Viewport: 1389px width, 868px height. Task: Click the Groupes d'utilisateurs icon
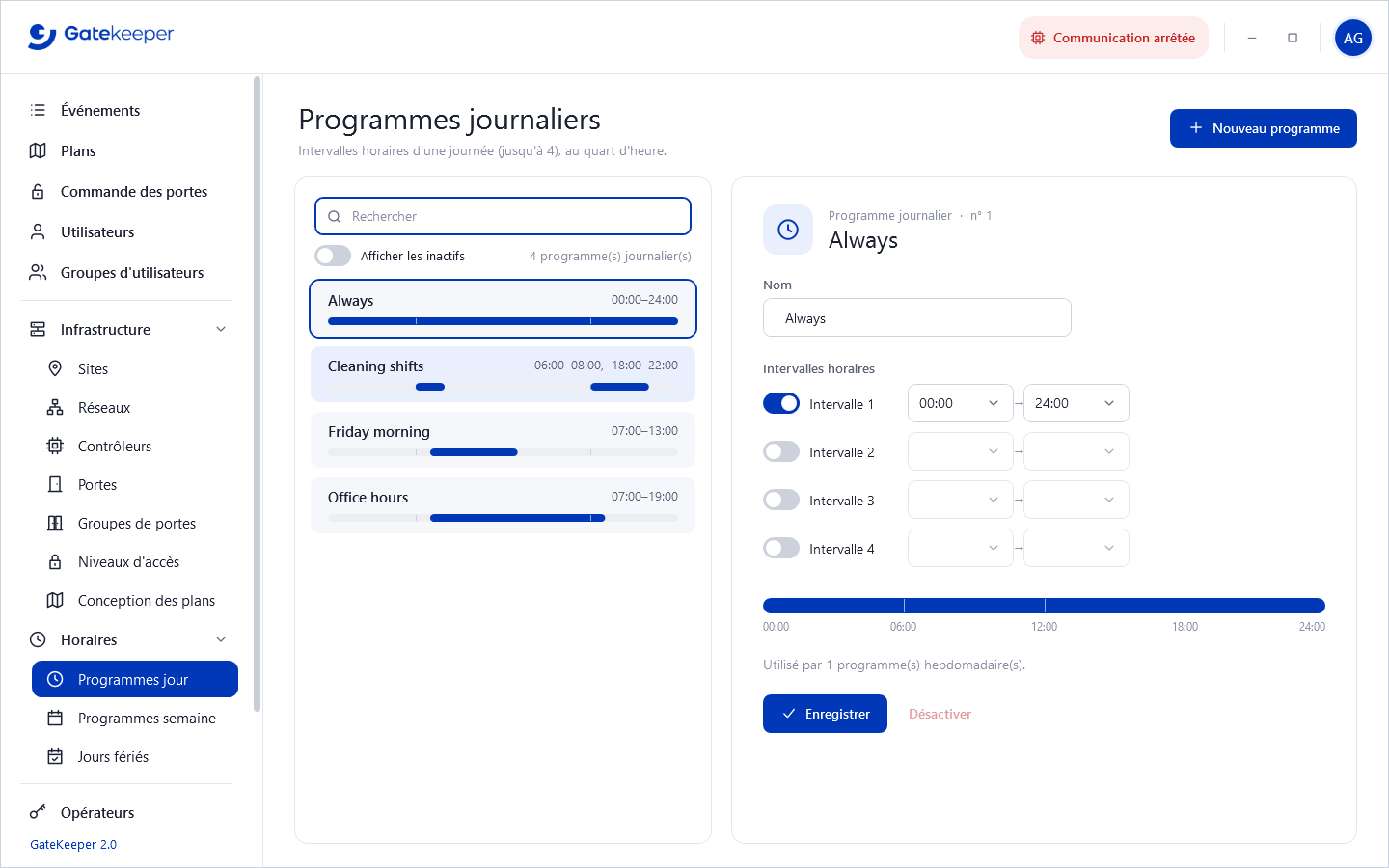coord(38,272)
